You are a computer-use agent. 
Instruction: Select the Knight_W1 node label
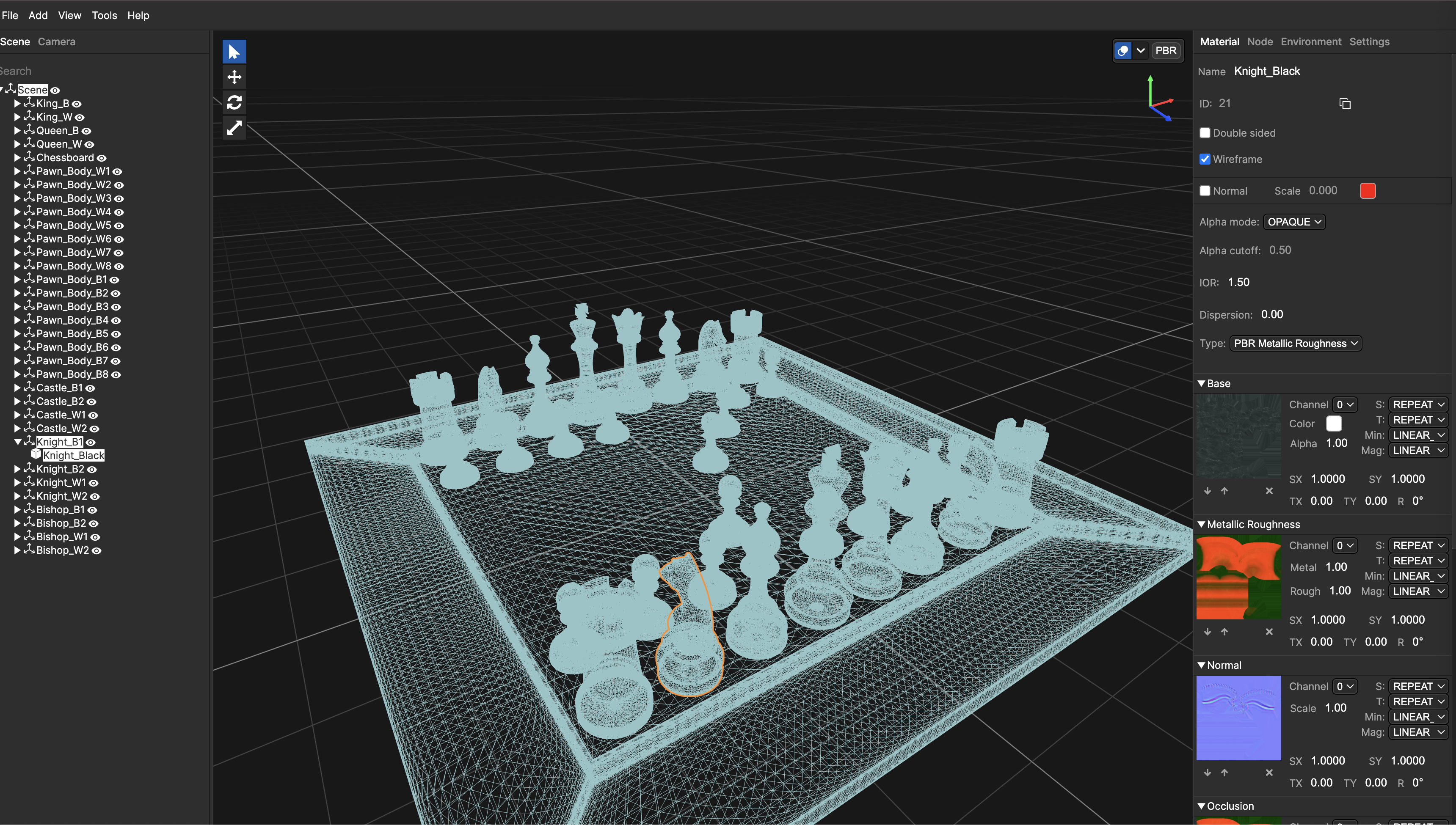click(61, 482)
